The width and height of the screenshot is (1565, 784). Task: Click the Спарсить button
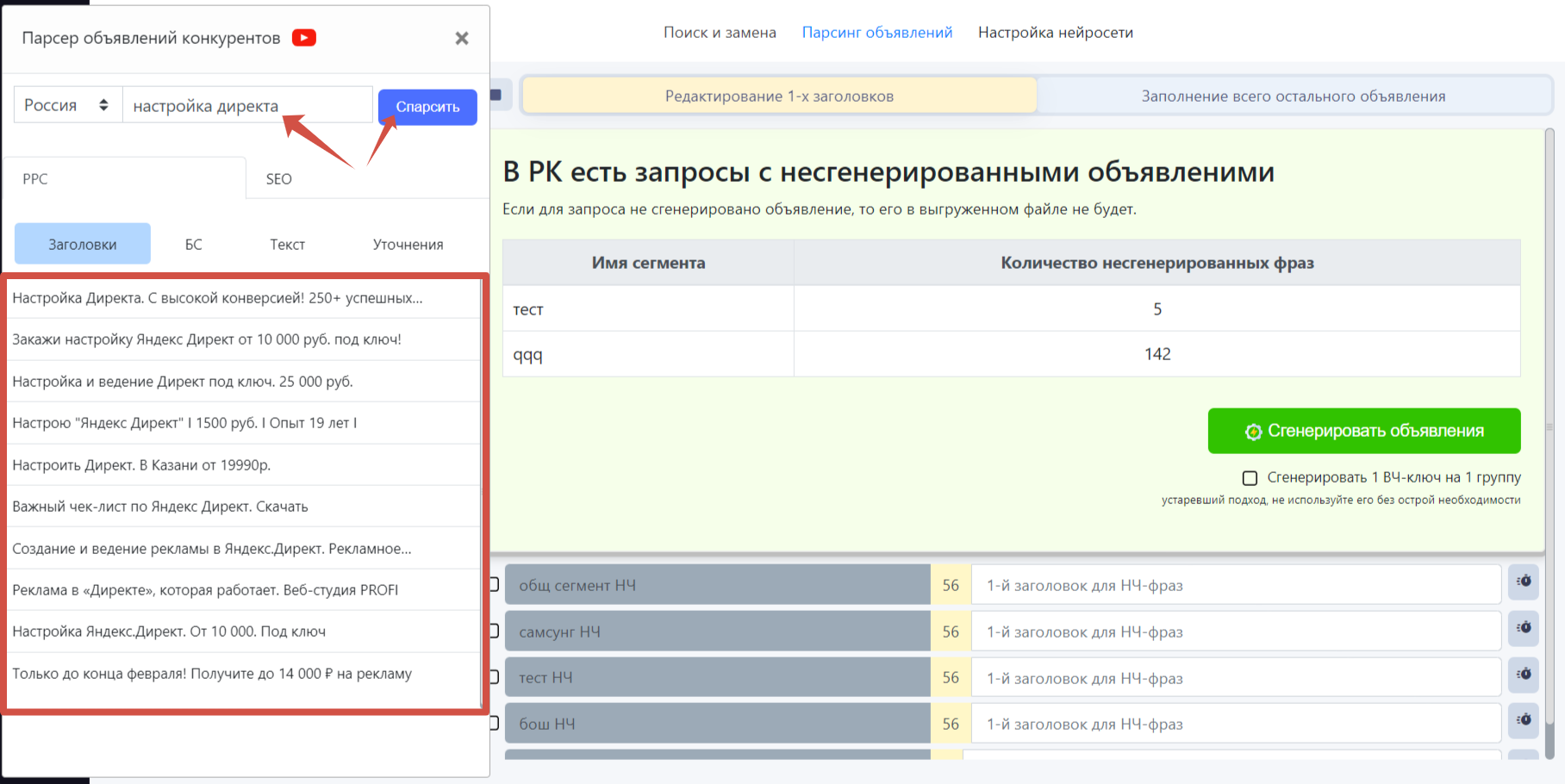pos(427,107)
